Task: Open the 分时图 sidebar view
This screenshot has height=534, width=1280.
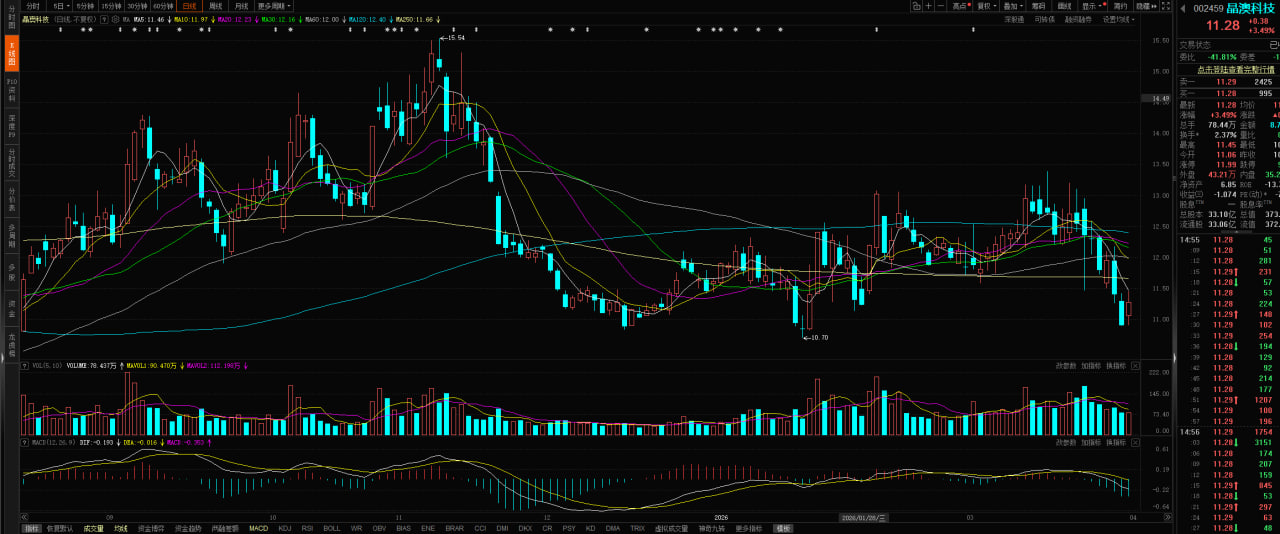Action: pyautogui.click(x=12, y=17)
